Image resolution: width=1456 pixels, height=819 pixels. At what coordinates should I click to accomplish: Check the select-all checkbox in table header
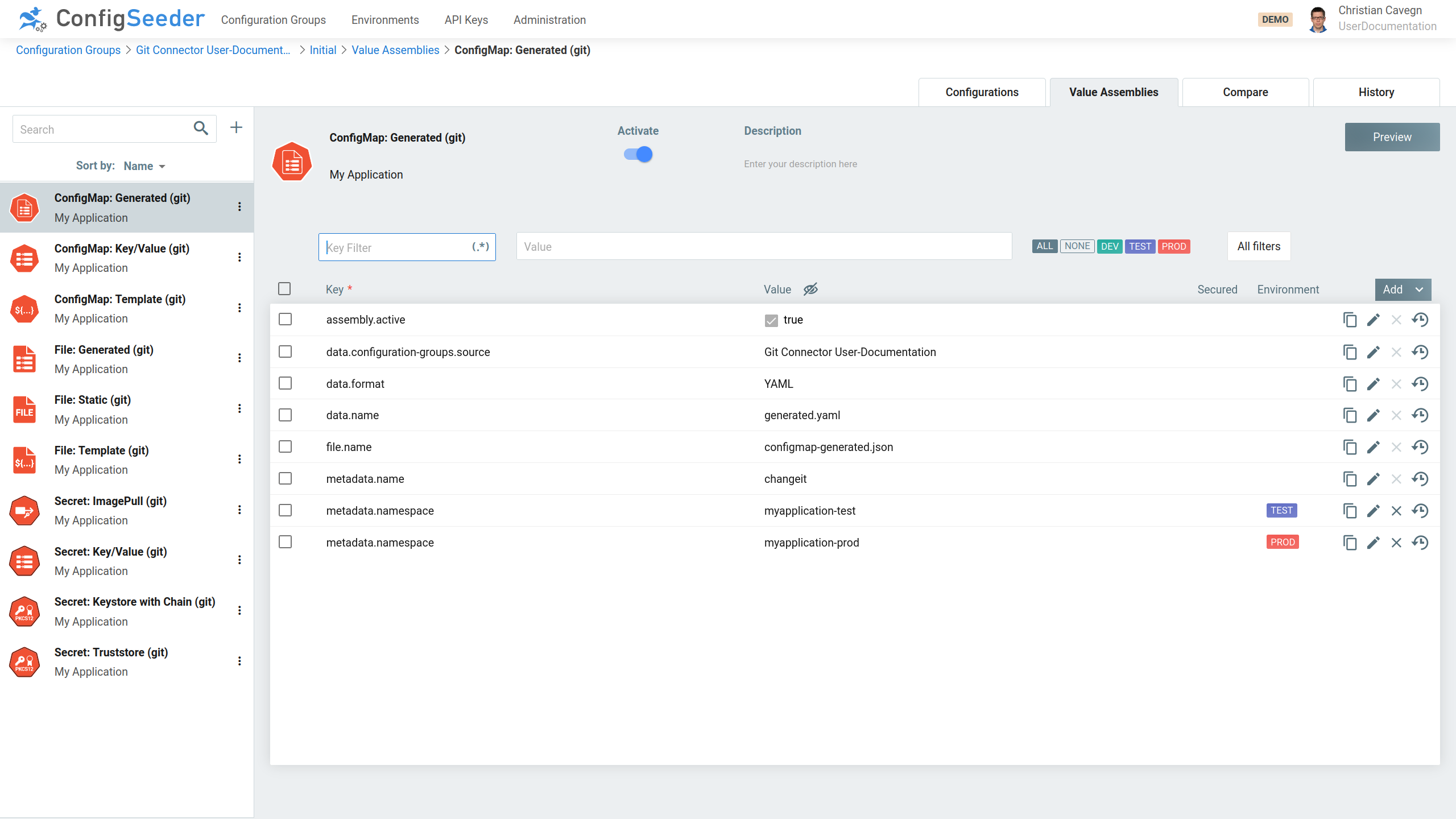point(284,289)
